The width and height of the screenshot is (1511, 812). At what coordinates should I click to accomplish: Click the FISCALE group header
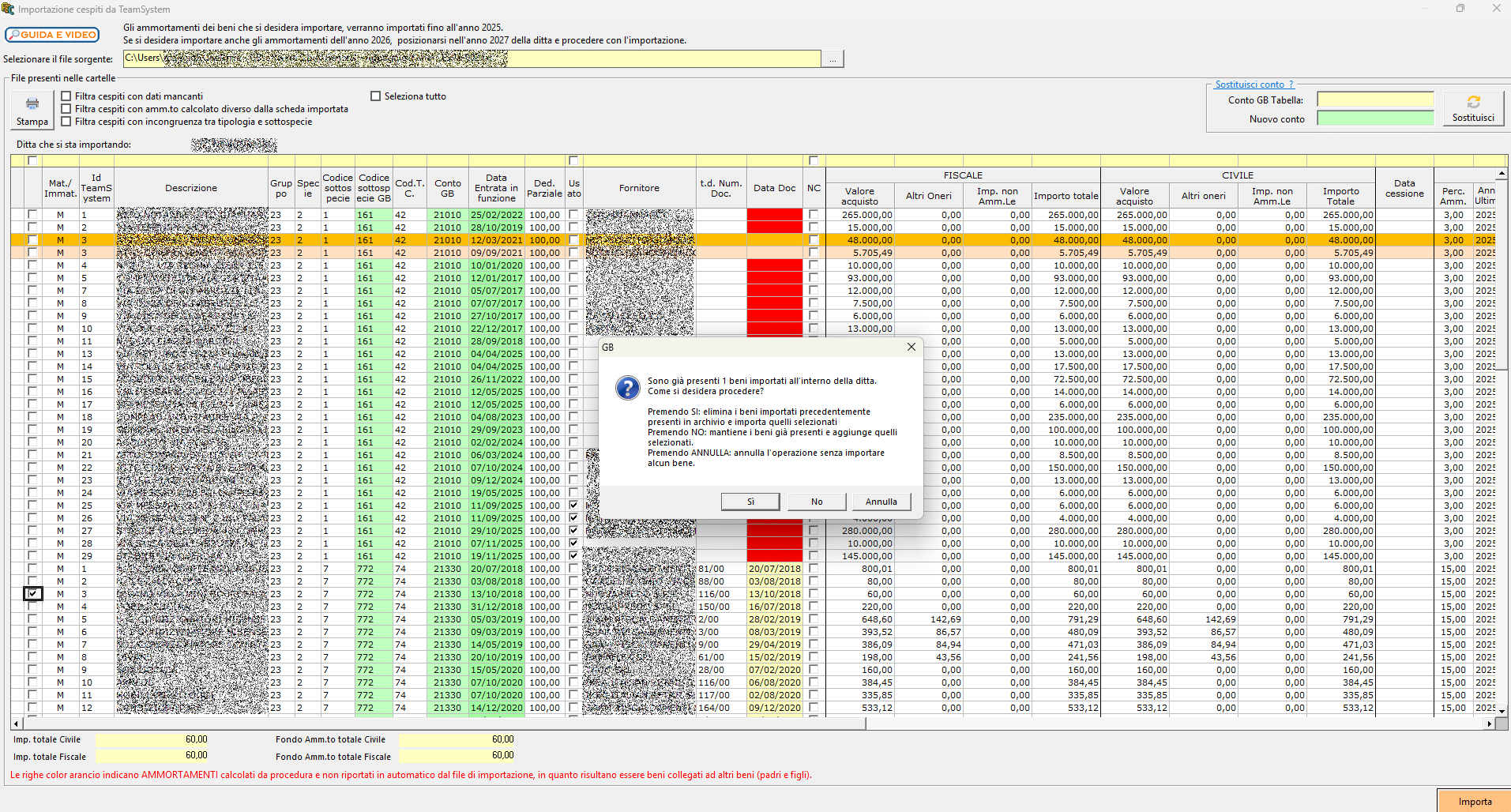963,175
